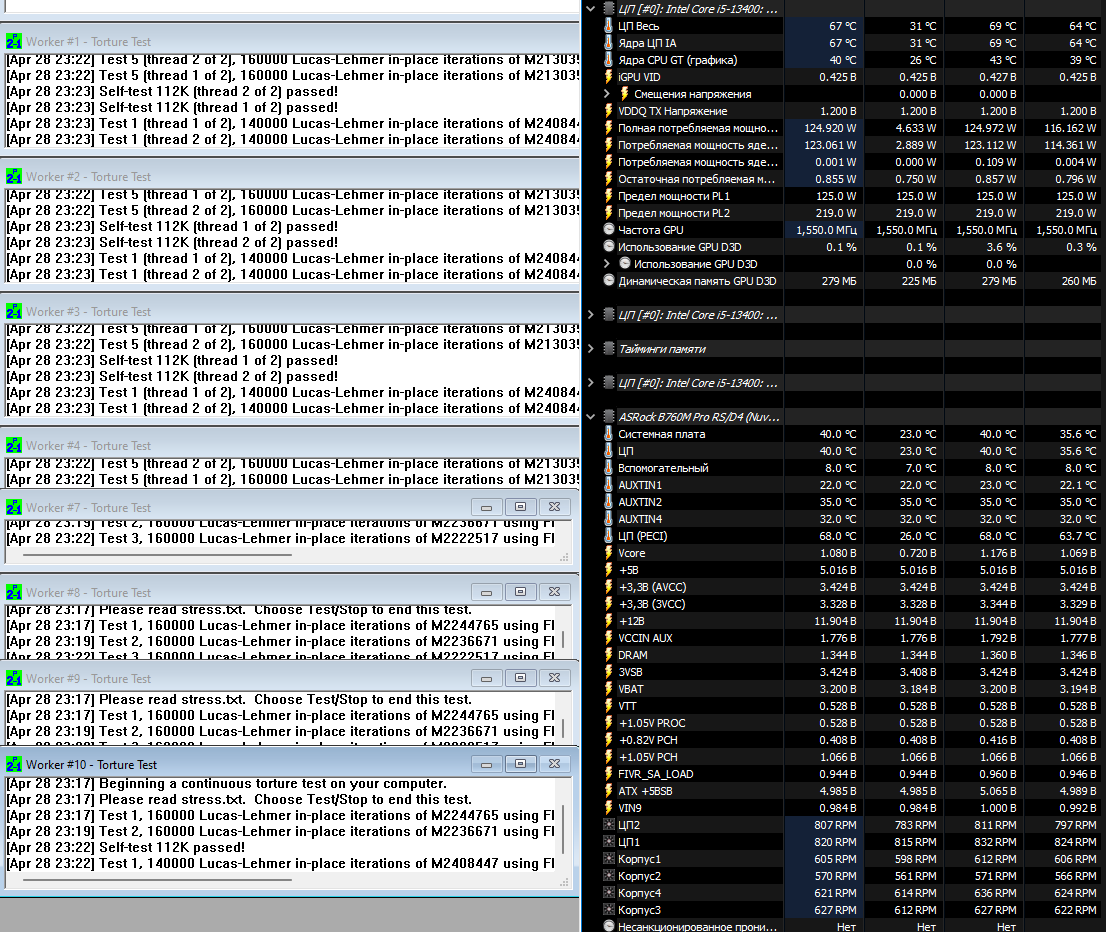Collapse the ASRock B760M Pro RS/D4 group

[x=591, y=417]
